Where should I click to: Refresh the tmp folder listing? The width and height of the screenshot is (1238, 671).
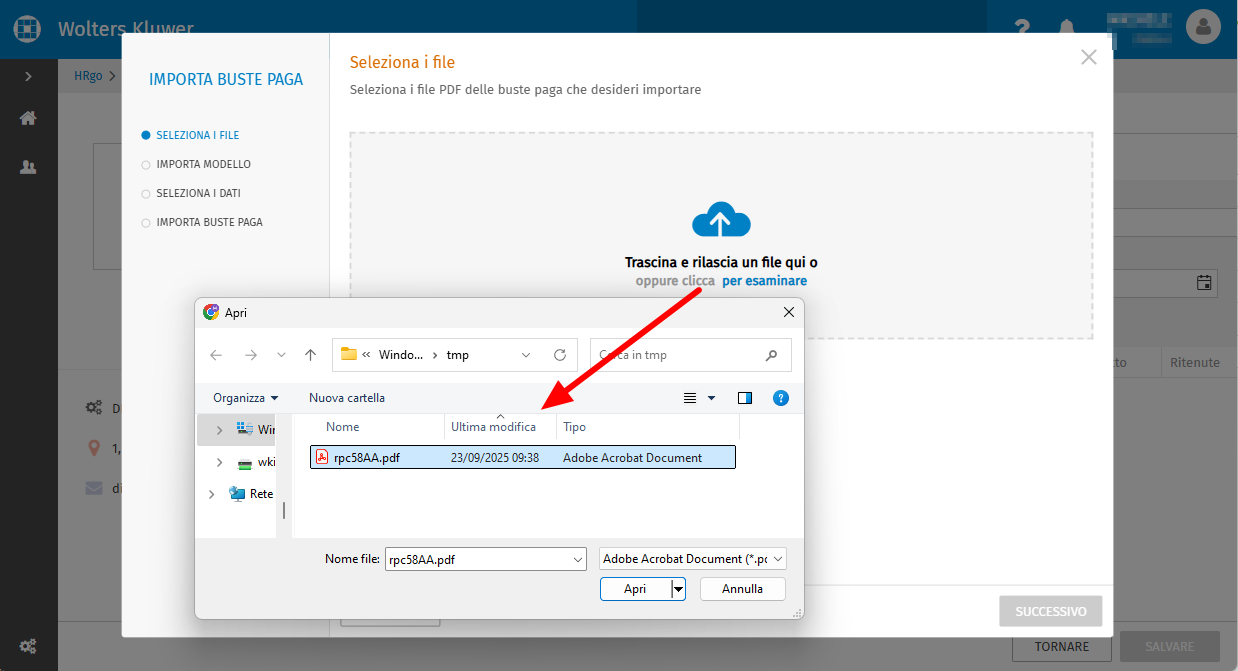pyautogui.click(x=560, y=355)
